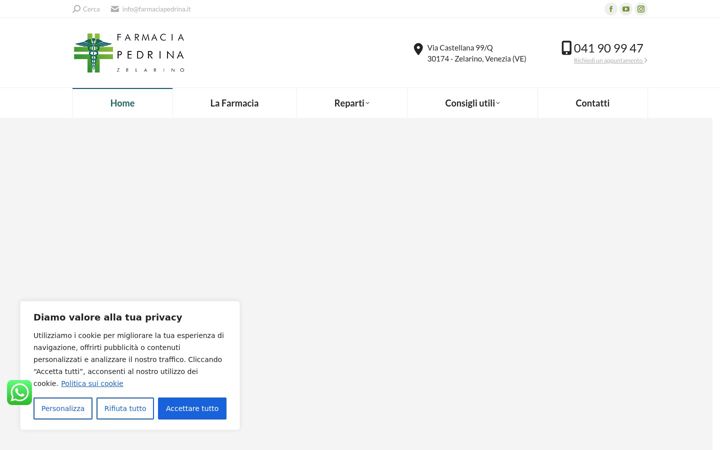Open the Contatti menu item
The height and width of the screenshot is (450, 720).
pos(592,103)
